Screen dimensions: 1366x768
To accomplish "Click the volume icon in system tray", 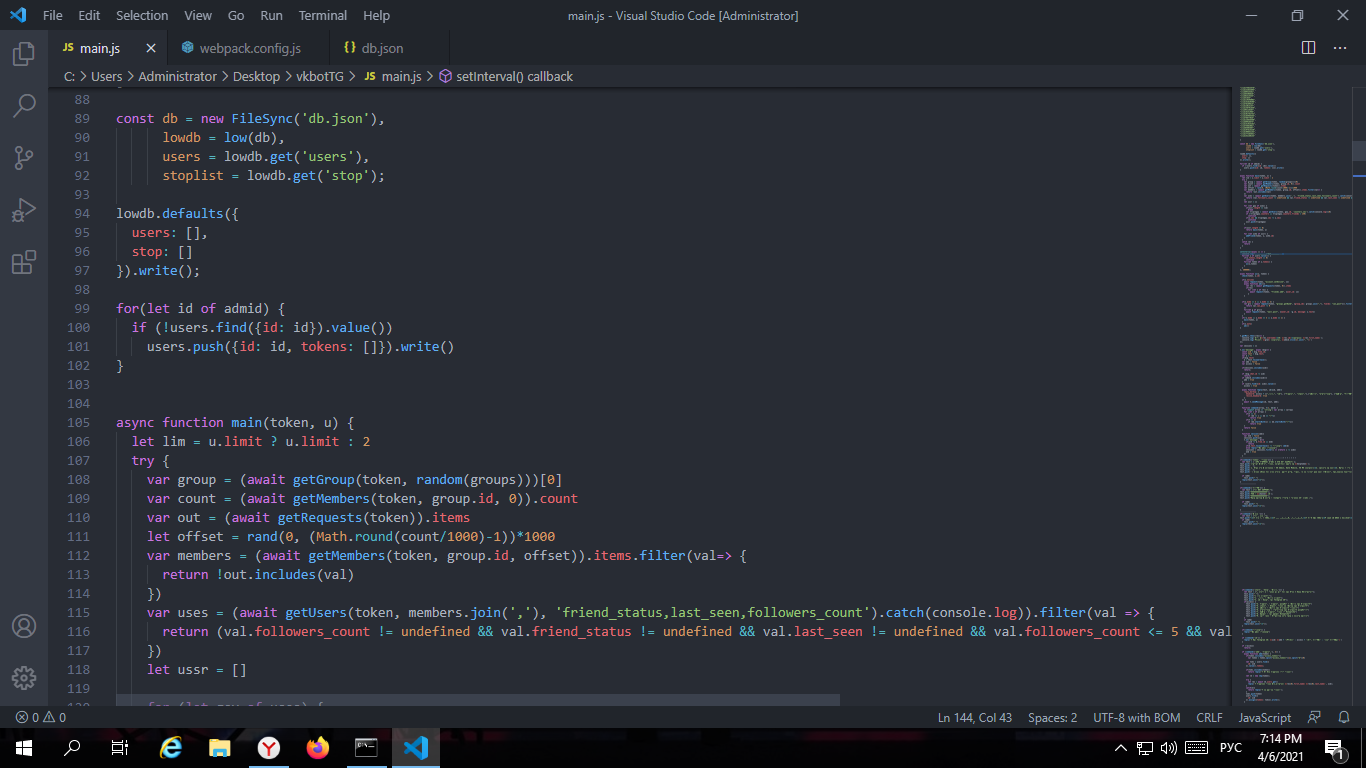I will point(1168,748).
